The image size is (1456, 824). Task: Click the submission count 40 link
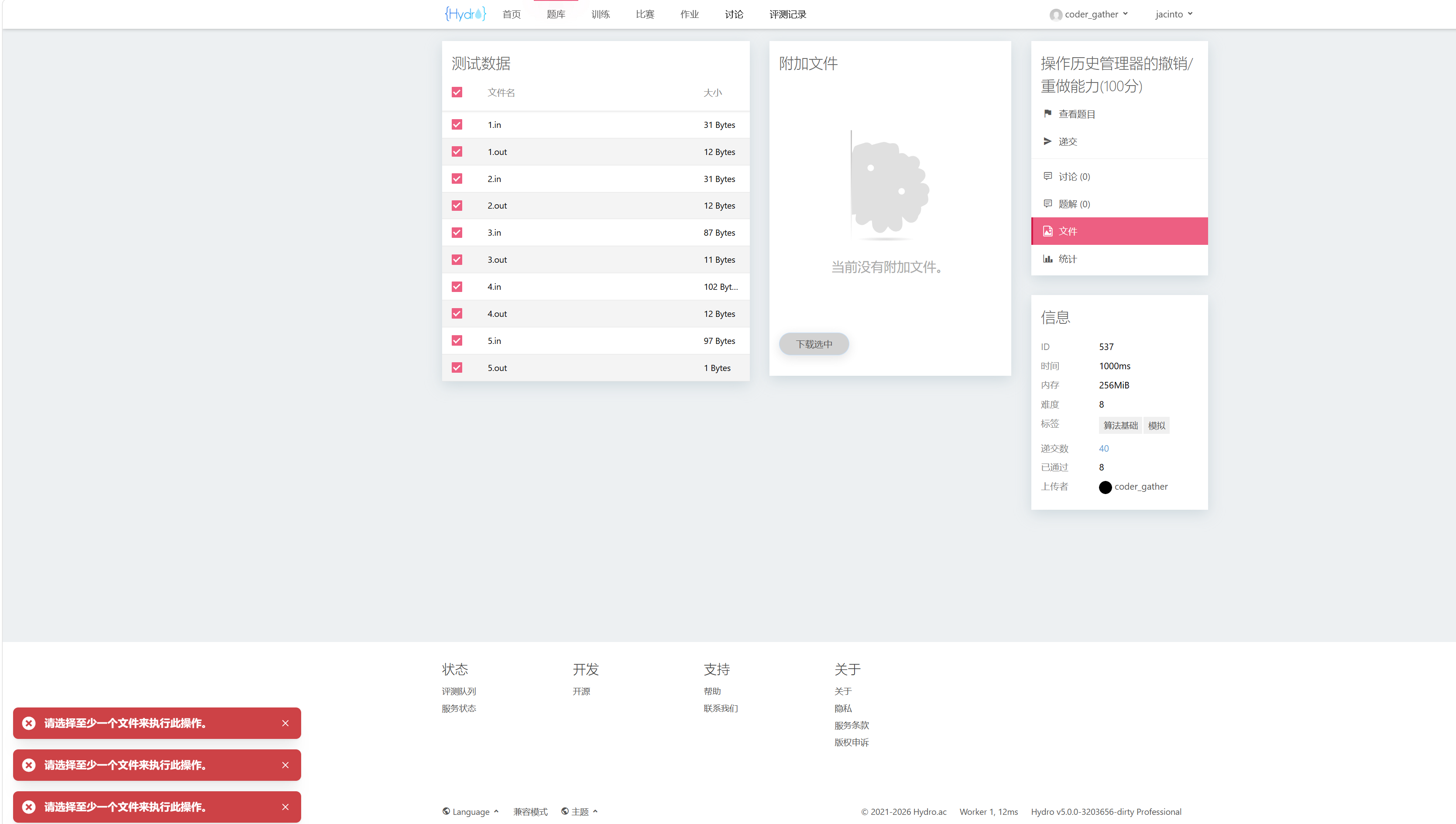tap(1103, 448)
